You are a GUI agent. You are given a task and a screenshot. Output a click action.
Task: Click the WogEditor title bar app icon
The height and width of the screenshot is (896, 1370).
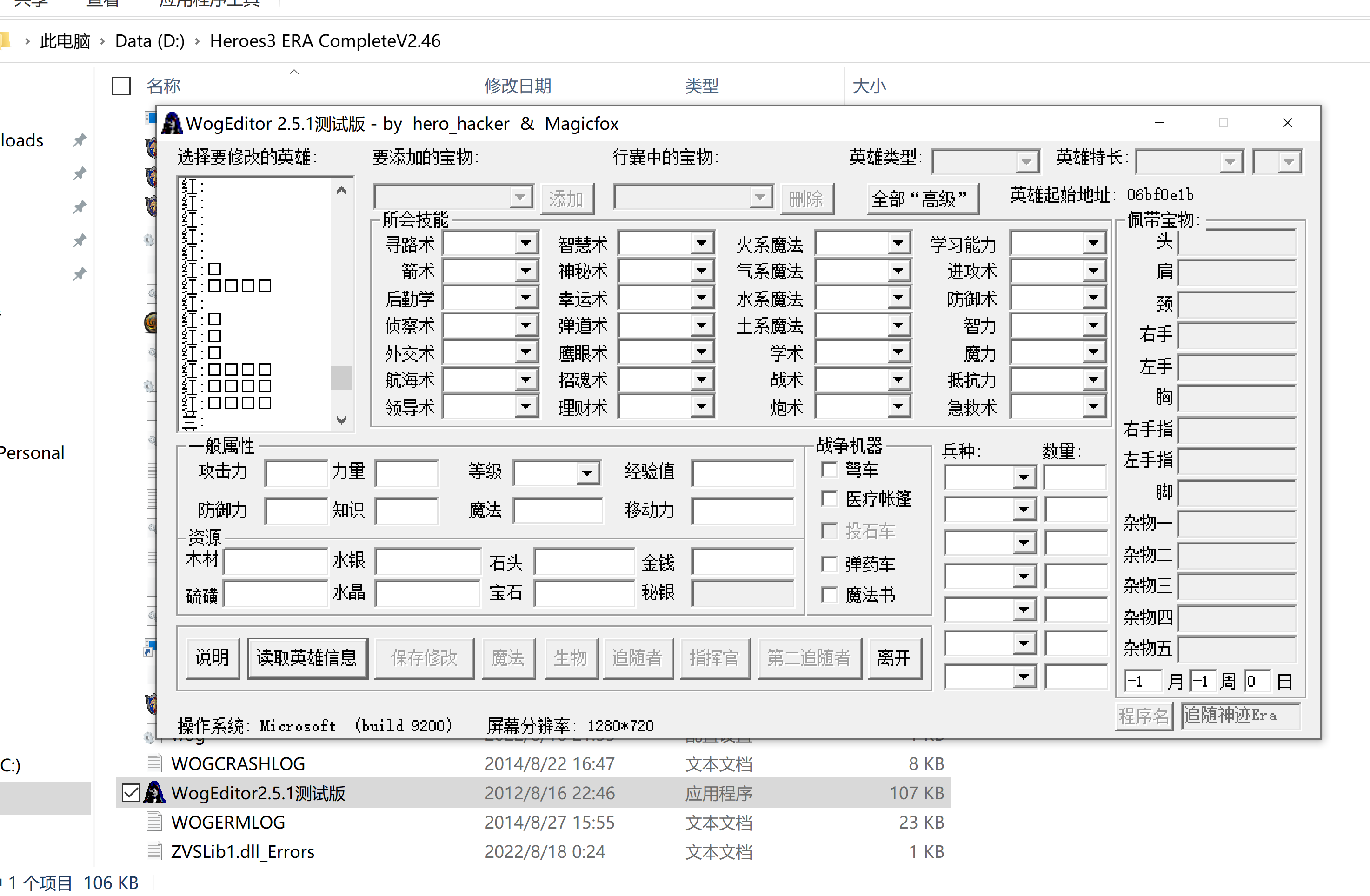[172, 124]
